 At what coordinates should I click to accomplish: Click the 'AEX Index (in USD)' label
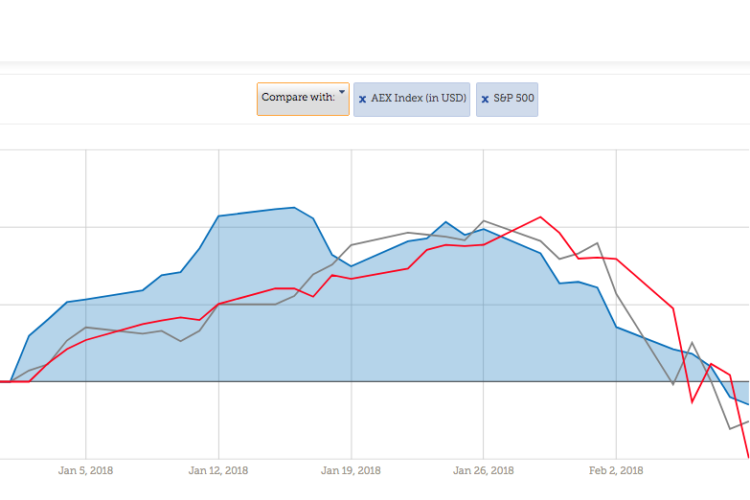click(x=419, y=99)
